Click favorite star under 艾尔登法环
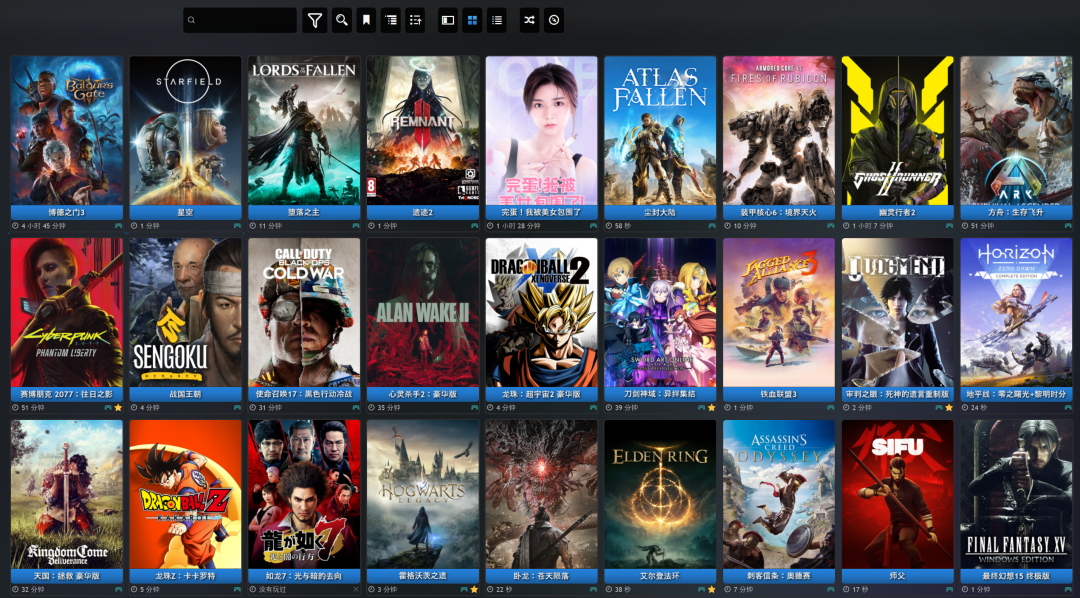Screen dimensions: 1080x598 (712, 590)
